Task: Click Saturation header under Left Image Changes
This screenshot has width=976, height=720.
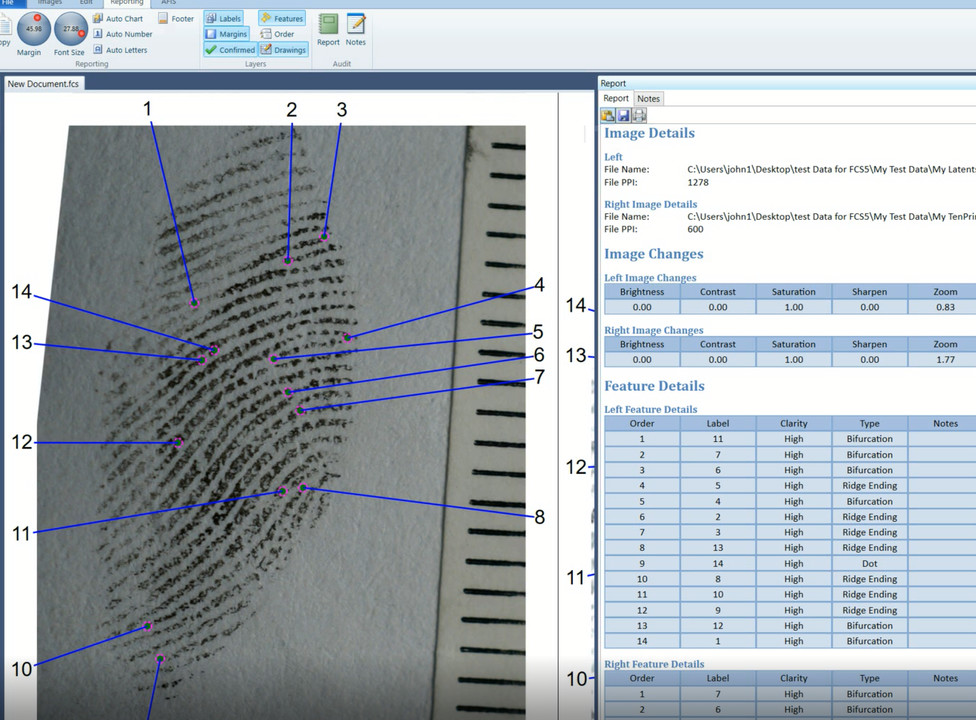Action: pos(794,291)
